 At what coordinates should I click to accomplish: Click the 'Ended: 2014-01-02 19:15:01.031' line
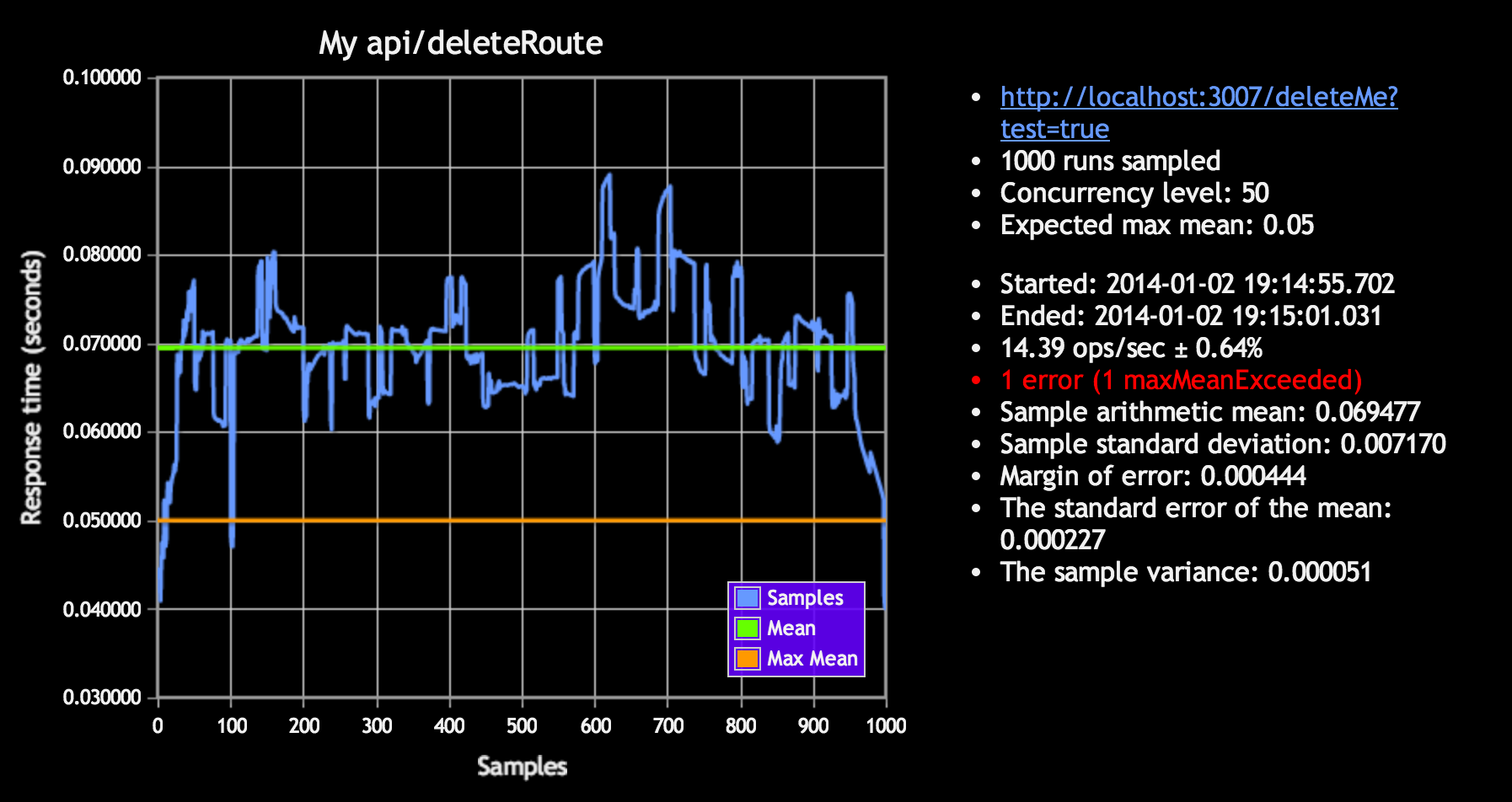[1191, 316]
